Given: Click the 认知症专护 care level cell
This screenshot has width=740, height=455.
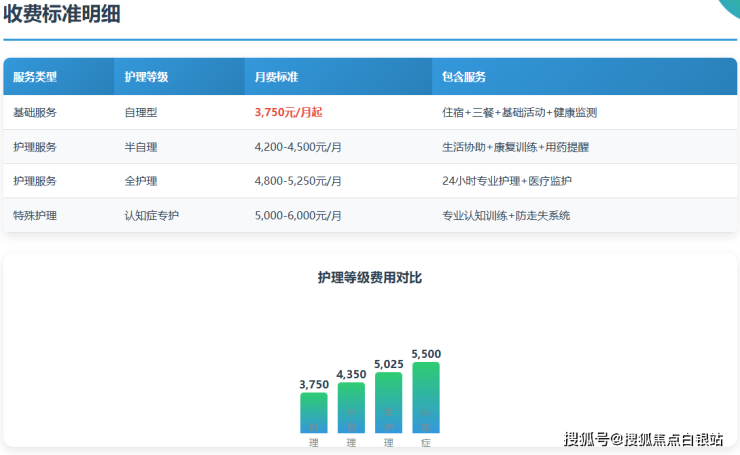Looking at the screenshot, I should click(152, 215).
